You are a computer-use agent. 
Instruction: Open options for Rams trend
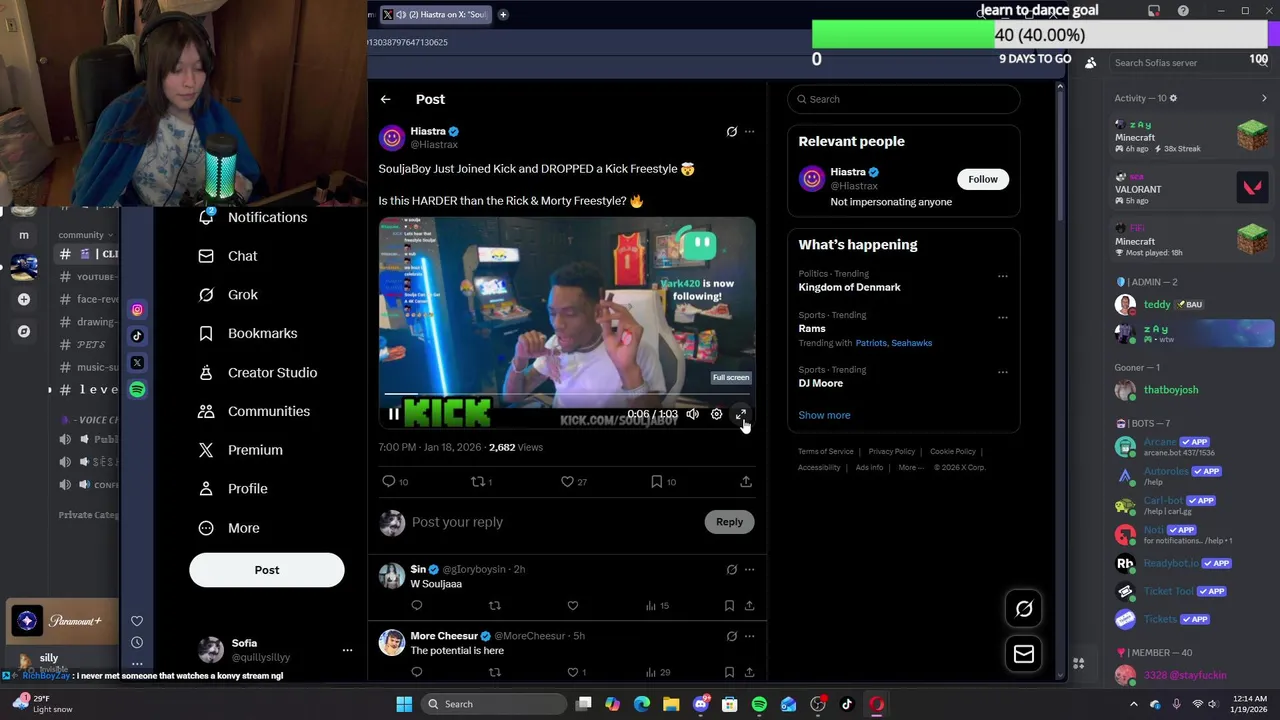point(1002,317)
